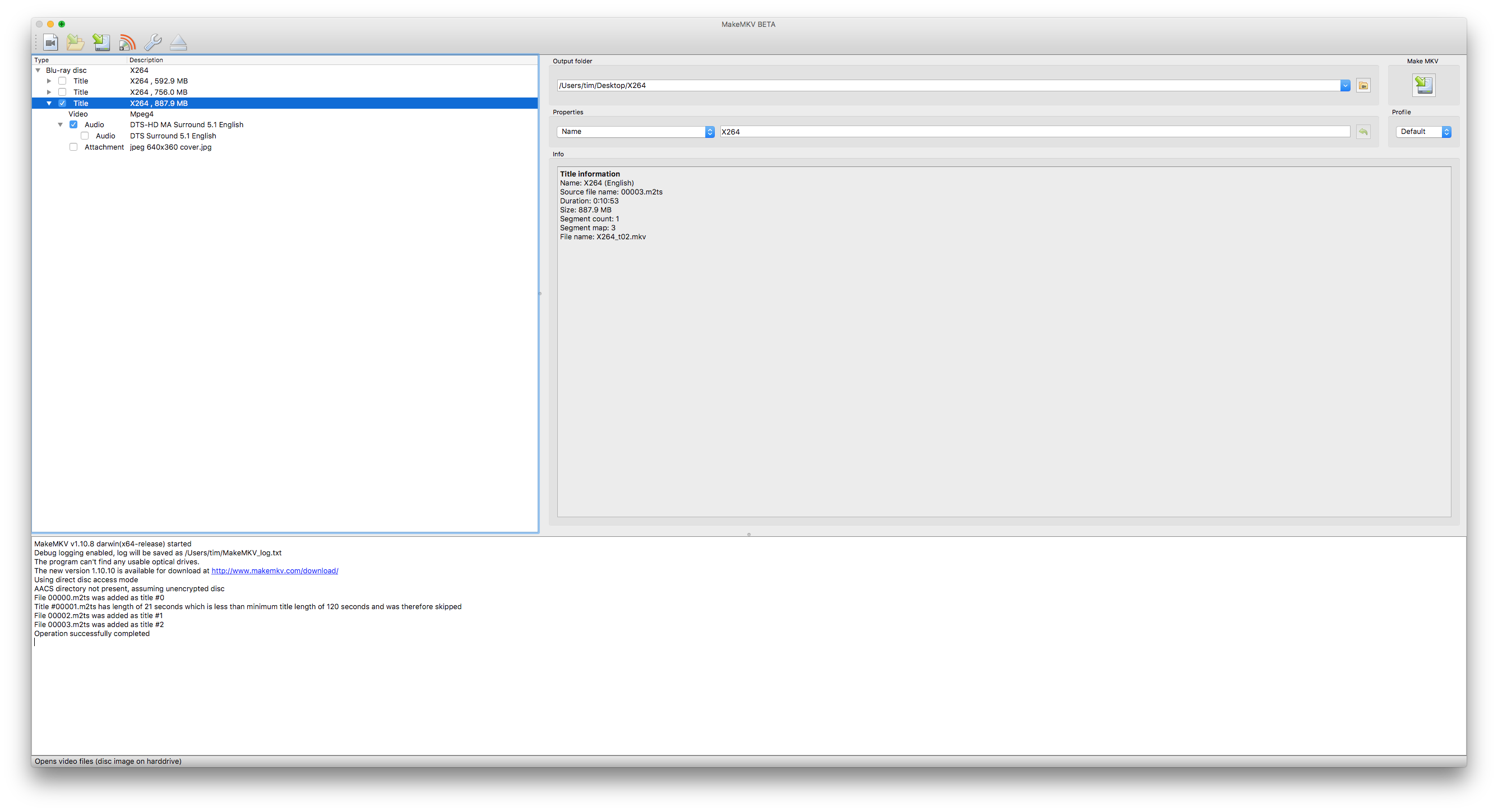The height and width of the screenshot is (812, 1498).
Task: Click the Blu-ray disc label
Action: pos(66,71)
